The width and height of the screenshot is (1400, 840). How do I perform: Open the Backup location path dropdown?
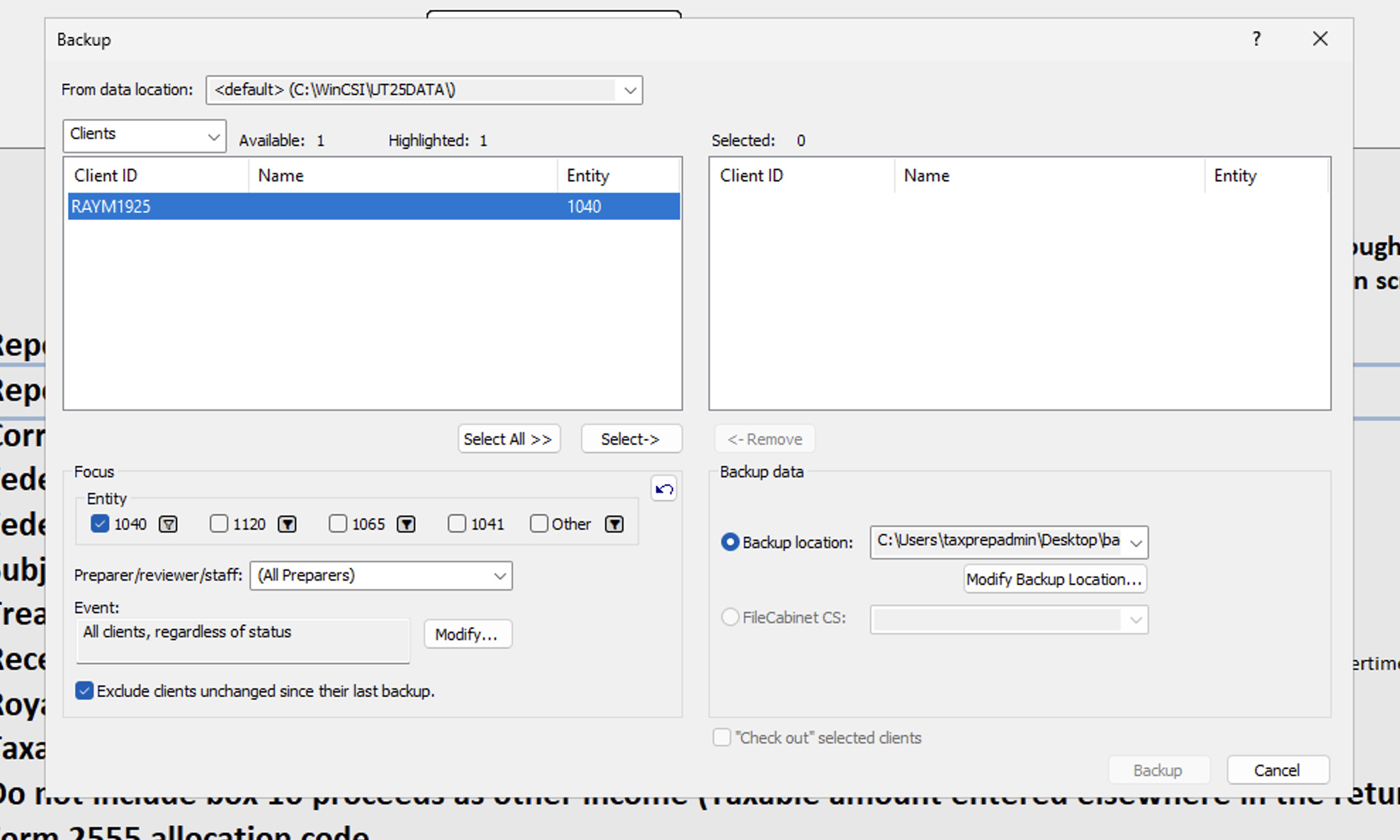coord(1136,543)
